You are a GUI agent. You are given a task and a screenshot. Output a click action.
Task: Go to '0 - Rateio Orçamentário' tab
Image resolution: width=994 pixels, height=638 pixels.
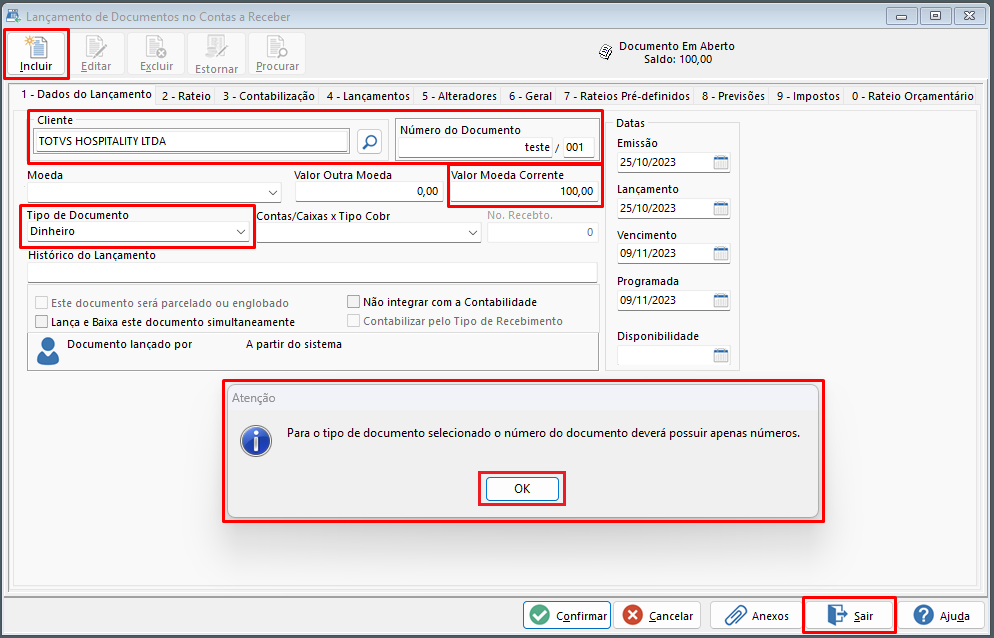click(912, 96)
